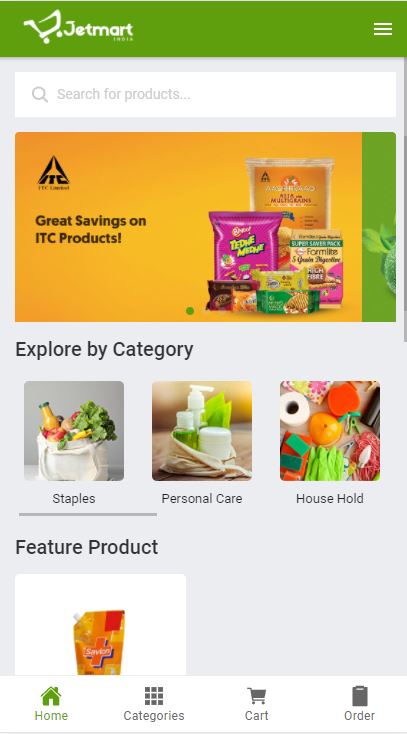This screenshot has height=734, width=407.
Task: Click the Personal Care label
Action: coord(202,499)
